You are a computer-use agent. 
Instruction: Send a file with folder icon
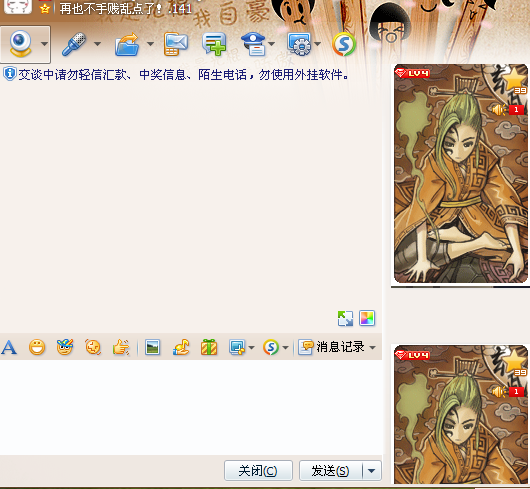127,44
